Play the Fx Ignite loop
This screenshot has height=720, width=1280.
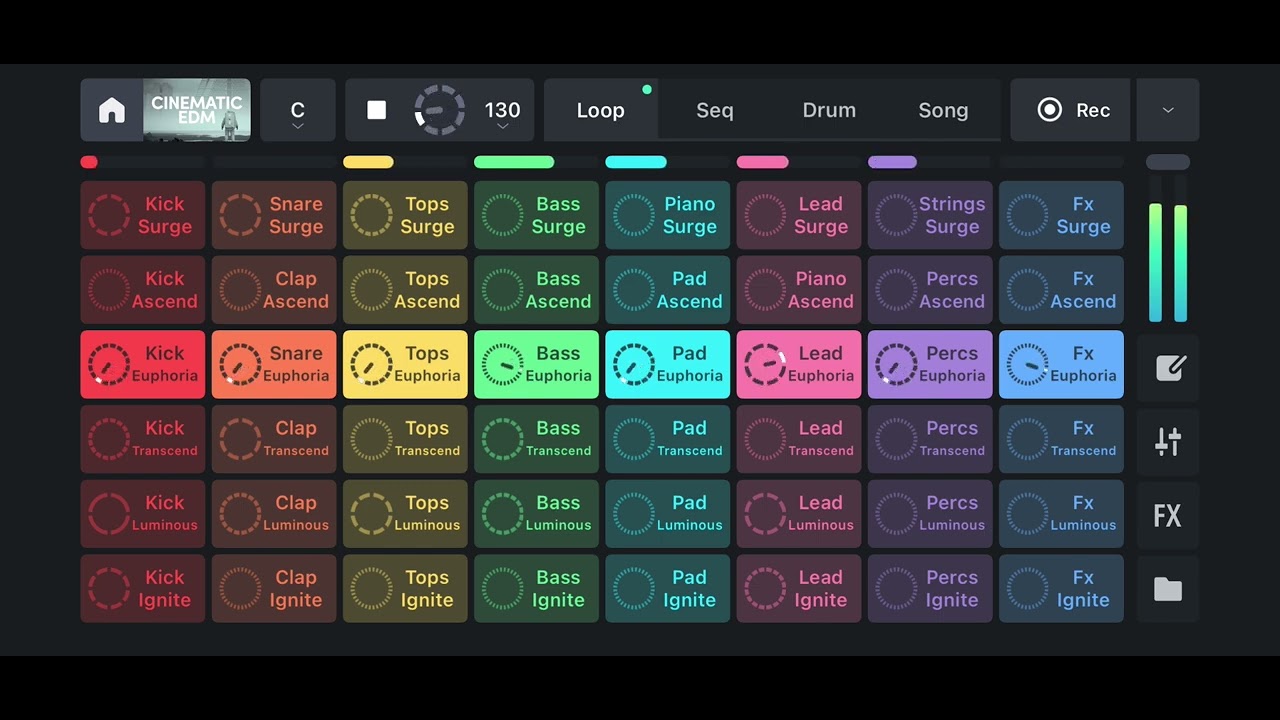coord(1061,589)
